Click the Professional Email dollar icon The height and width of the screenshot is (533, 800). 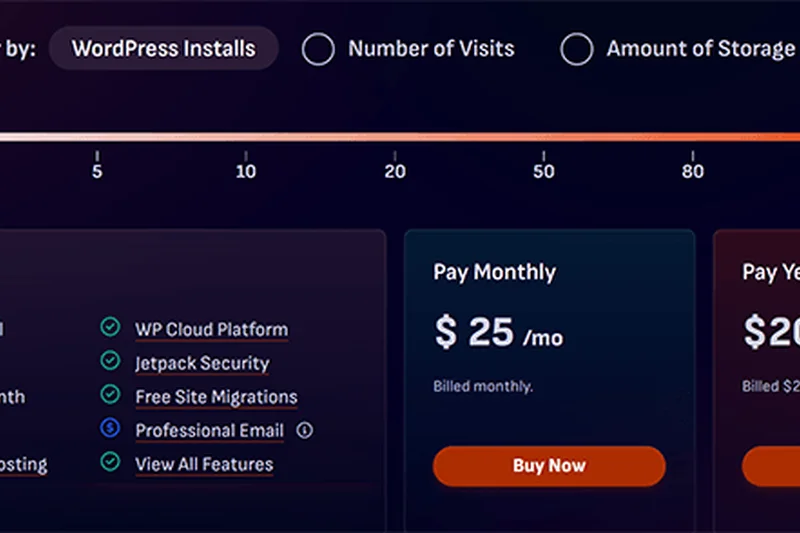point(110,430)
